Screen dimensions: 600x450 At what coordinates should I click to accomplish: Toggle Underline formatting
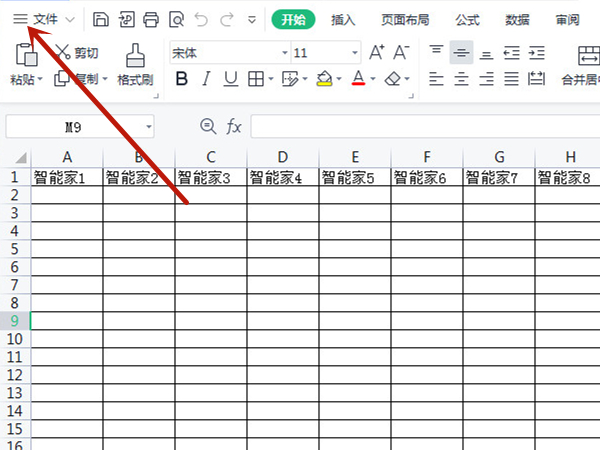(231, 78)
